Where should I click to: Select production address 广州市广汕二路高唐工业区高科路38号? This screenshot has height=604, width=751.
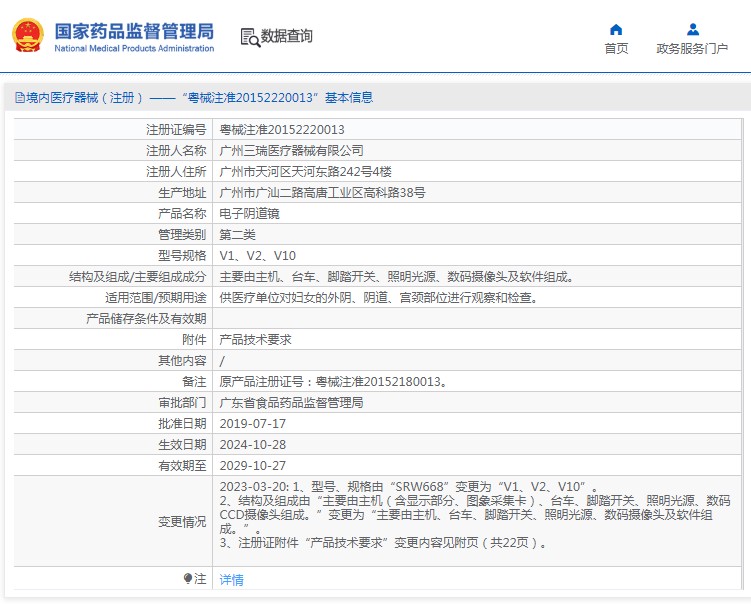pos(322,193)
